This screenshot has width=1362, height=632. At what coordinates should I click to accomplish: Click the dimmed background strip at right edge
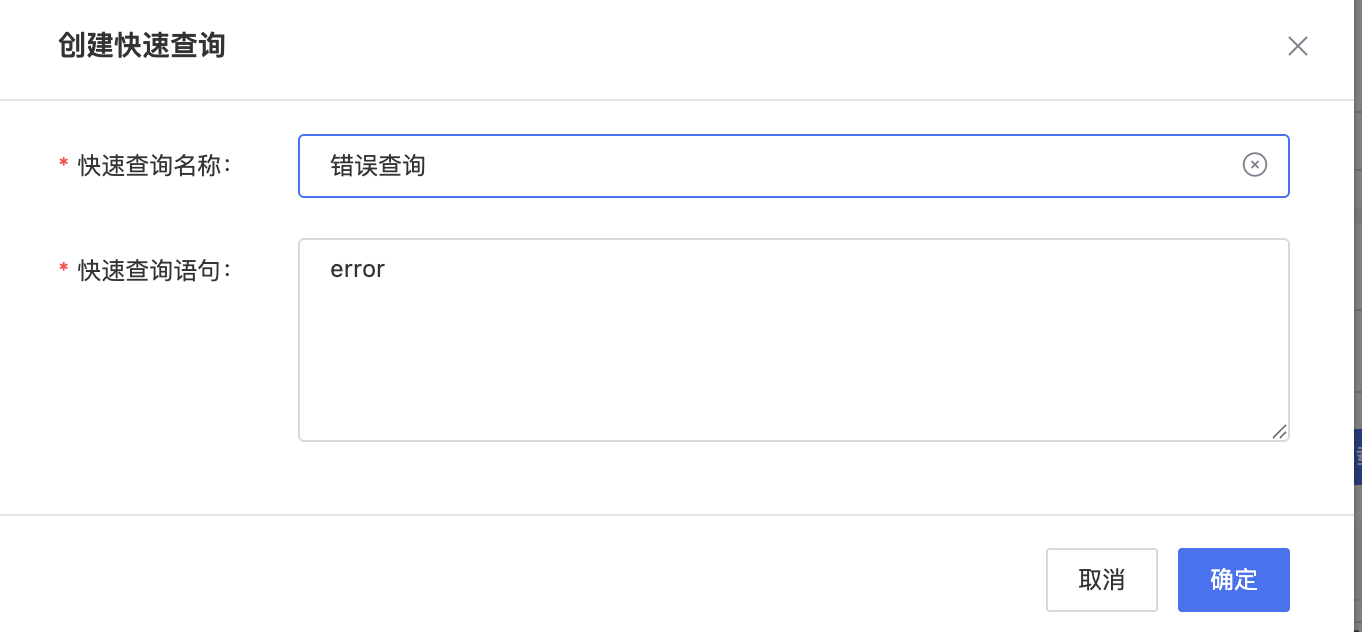point(1358,250)
